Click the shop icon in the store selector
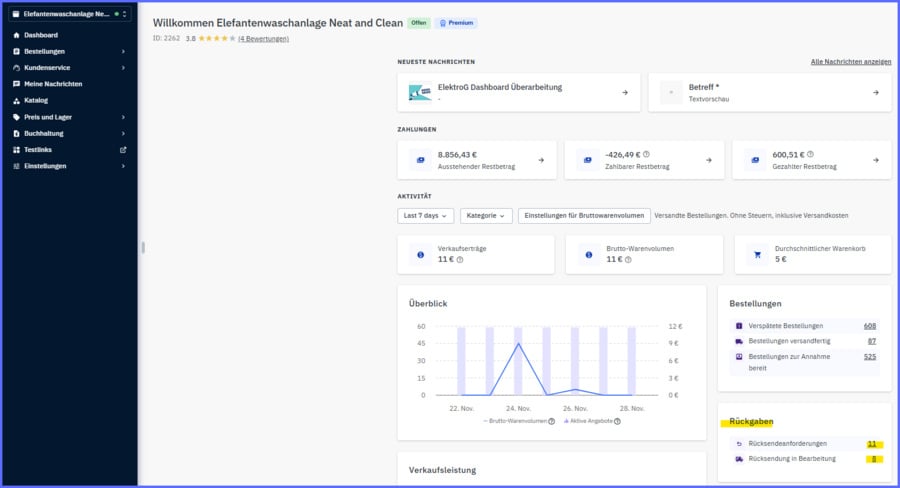The image size is (900, 488). (16, 14)
